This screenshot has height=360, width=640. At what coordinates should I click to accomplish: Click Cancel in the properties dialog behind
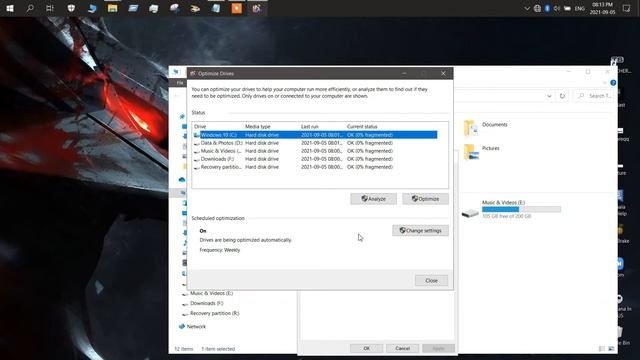pos(402,348)
